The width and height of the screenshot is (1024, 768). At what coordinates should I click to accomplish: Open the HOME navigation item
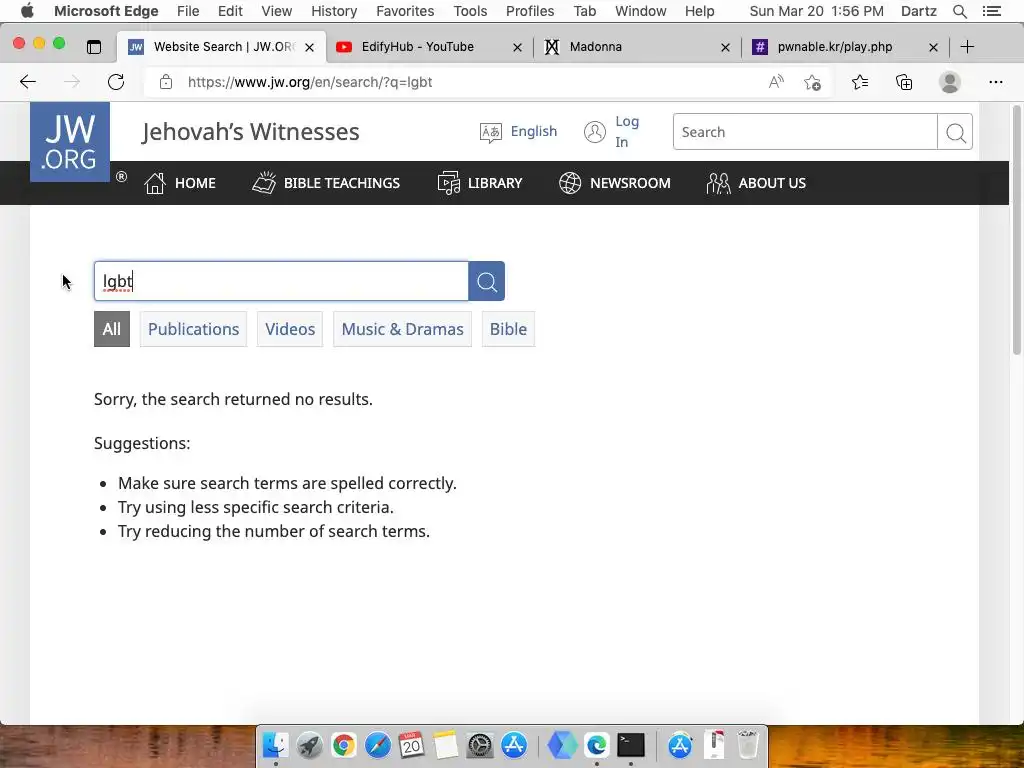pyautogui.click(x=180, y=184)
